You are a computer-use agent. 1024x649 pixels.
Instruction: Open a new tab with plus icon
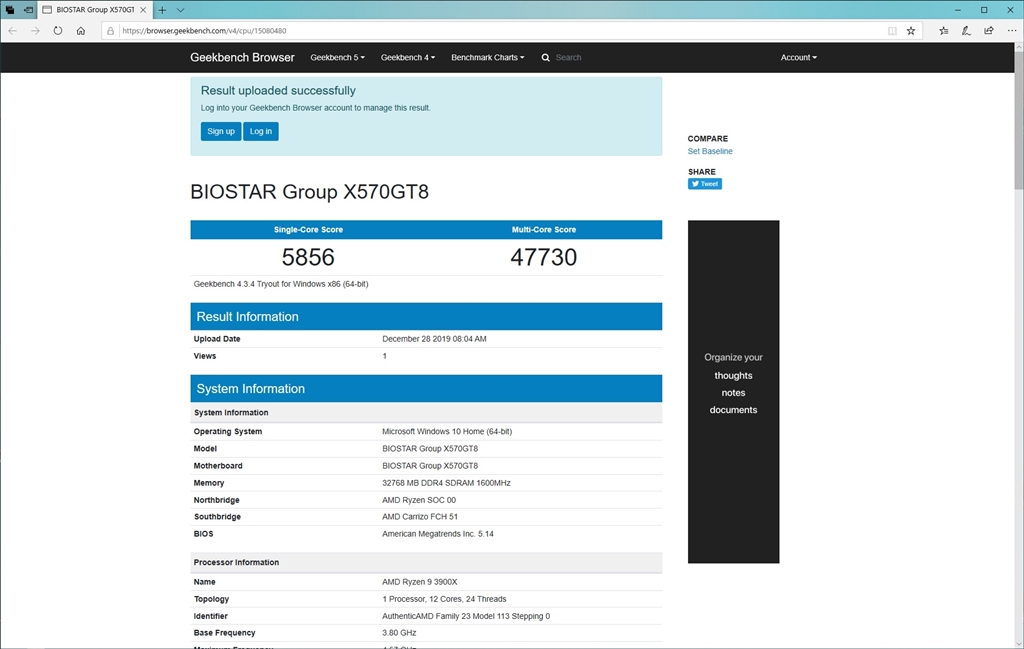coord(162,10)
